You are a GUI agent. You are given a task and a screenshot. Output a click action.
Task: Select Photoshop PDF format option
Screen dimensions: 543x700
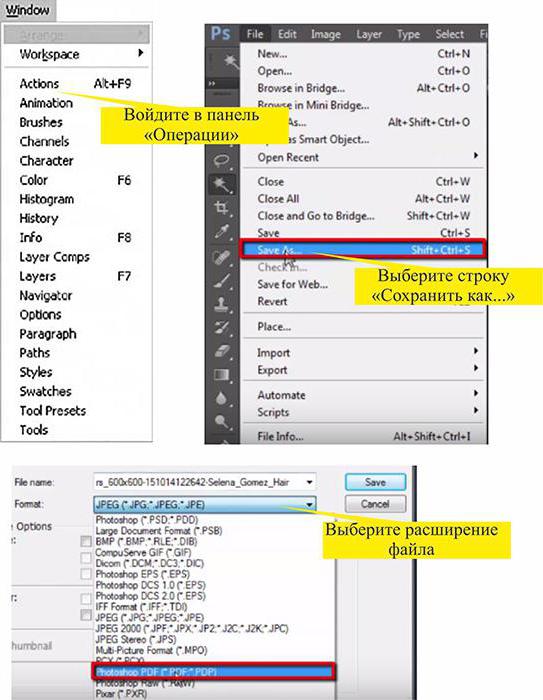[213, 672]
